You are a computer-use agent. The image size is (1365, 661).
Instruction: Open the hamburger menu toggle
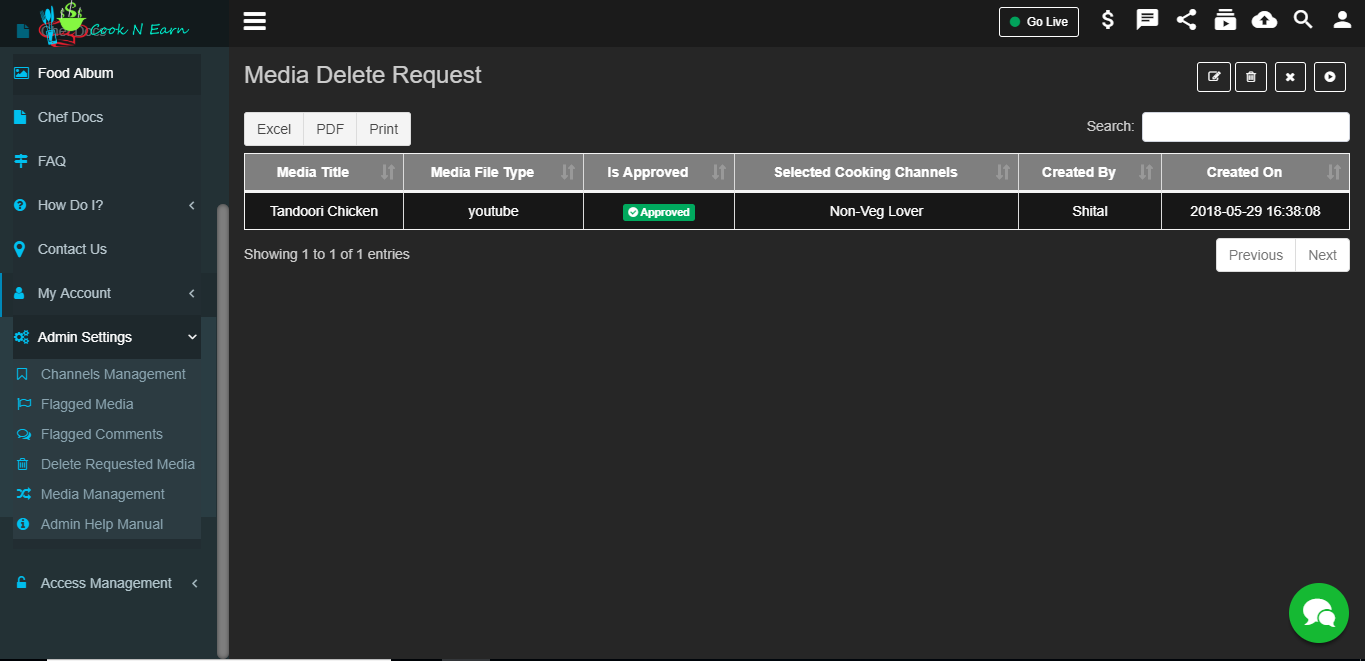click(x=254, y=21)
